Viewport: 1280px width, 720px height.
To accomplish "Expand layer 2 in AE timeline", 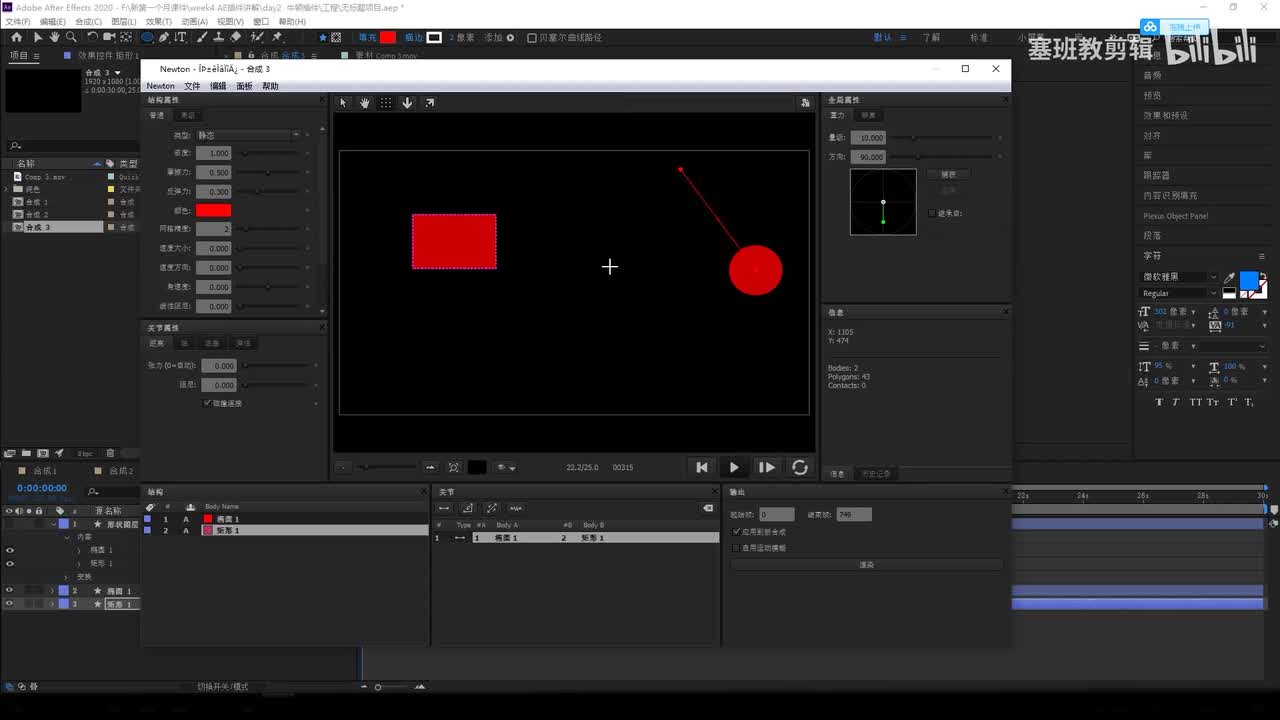I will coord(52,591).
